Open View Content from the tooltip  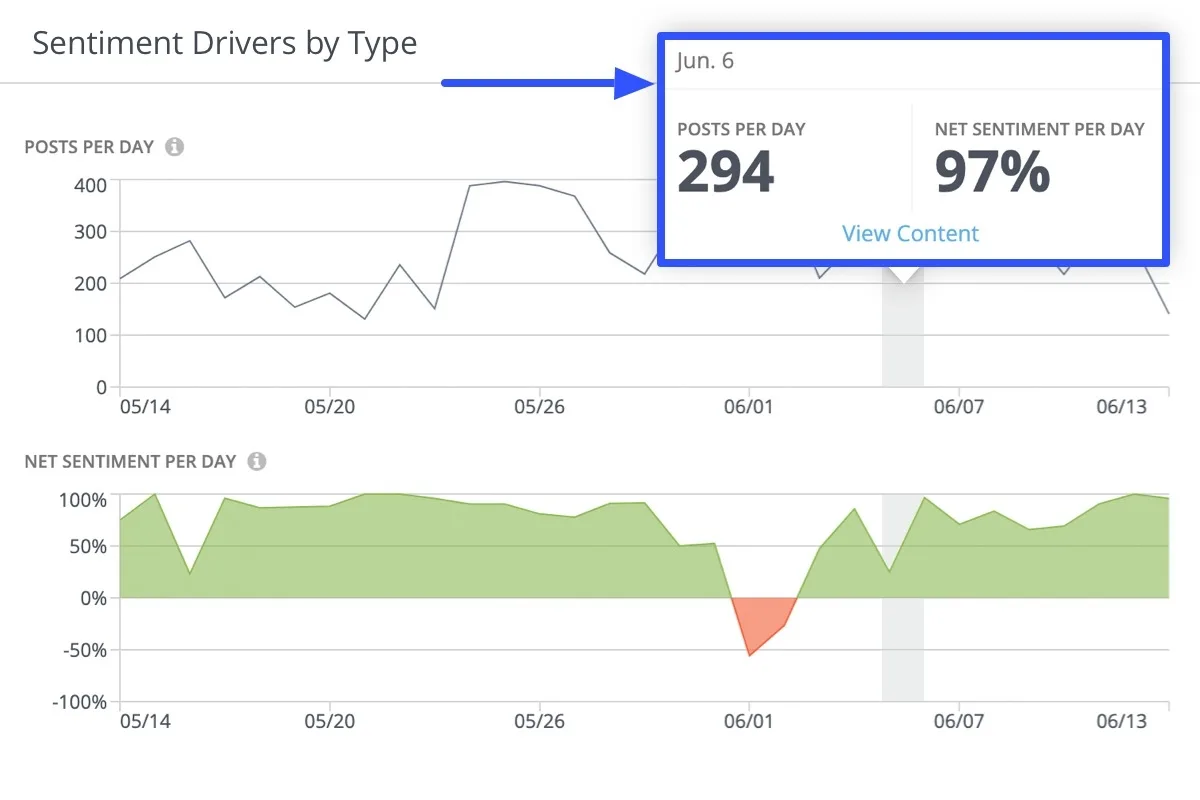910,233
